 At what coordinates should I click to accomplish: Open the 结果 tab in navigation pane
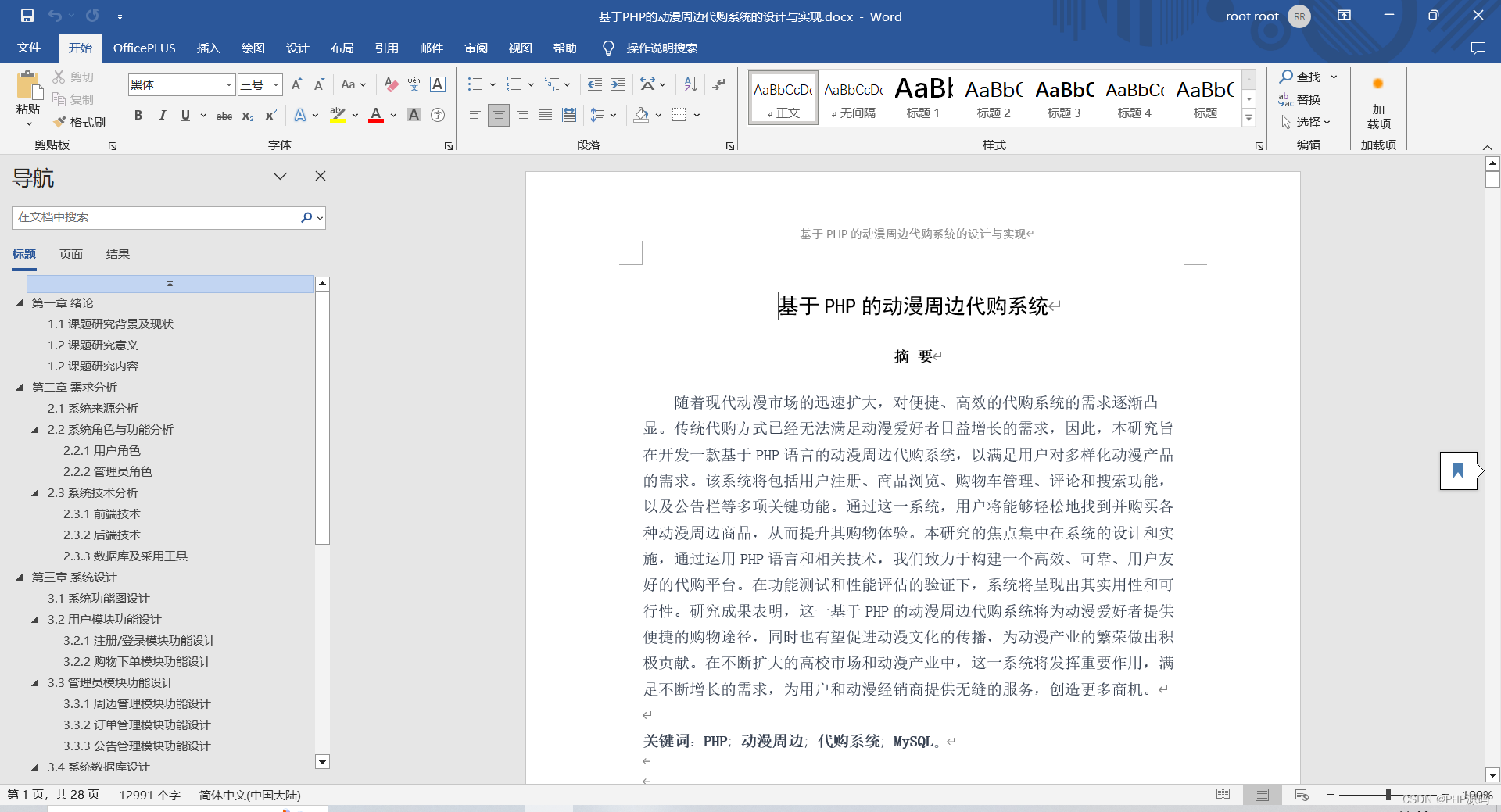pos(118,255)
